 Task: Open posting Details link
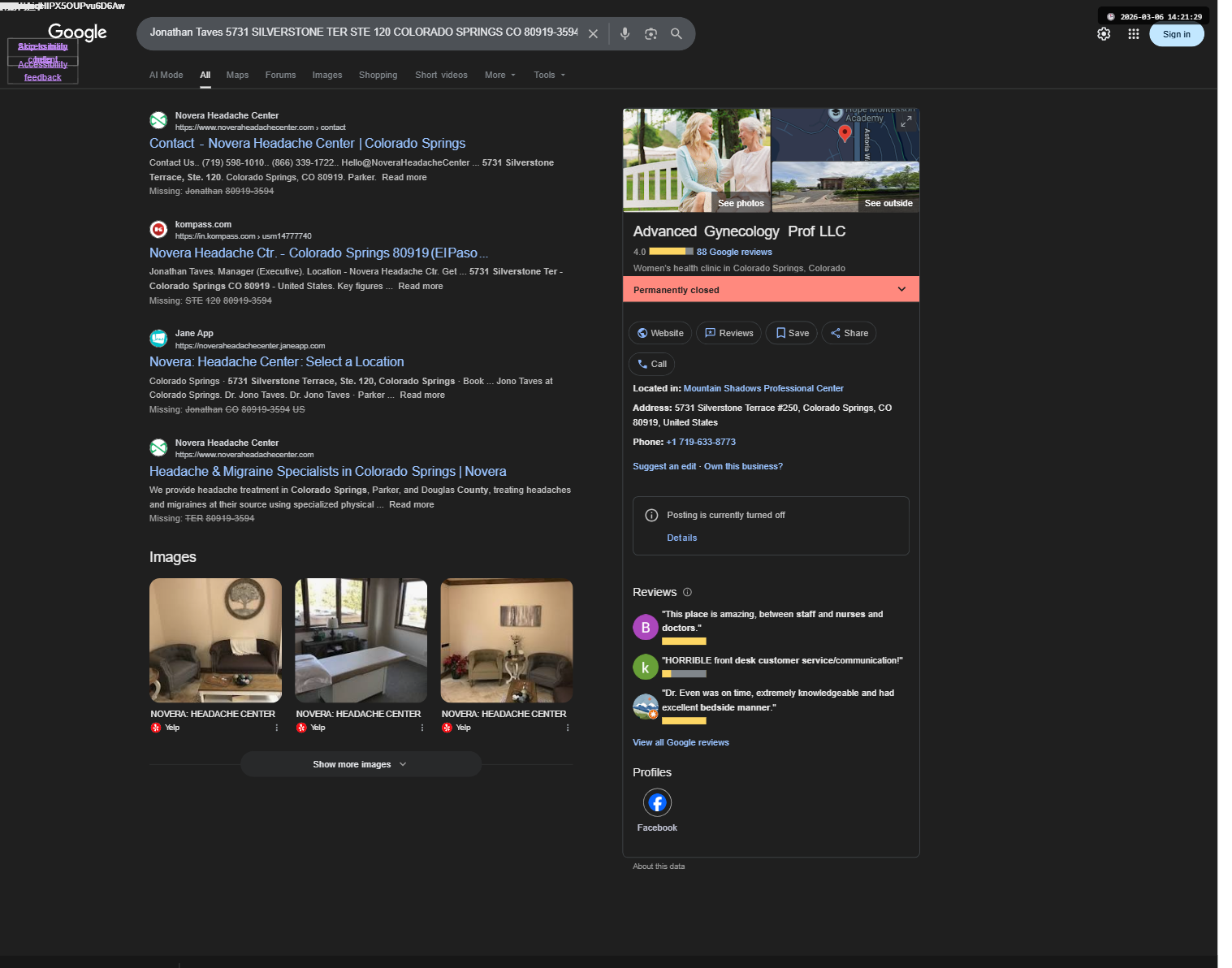(x=682, y=538)
